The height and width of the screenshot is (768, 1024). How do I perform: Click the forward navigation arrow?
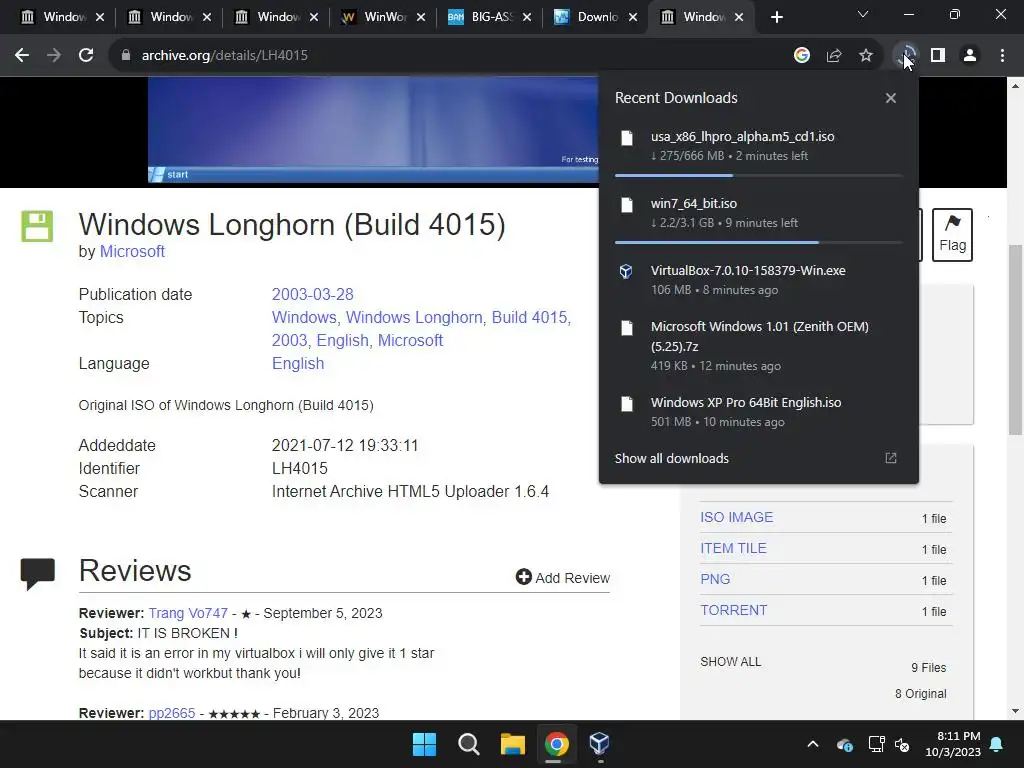point(54,56)
